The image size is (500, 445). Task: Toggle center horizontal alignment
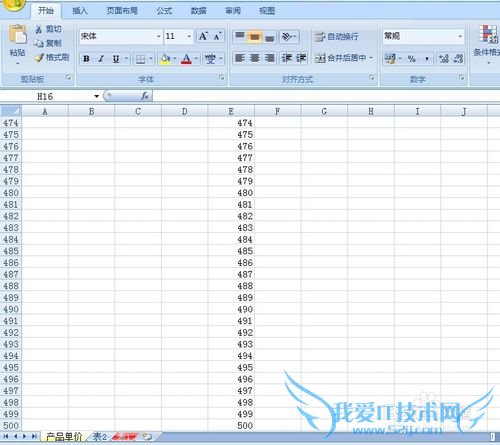pyautogui.click(x=254, y=58)
